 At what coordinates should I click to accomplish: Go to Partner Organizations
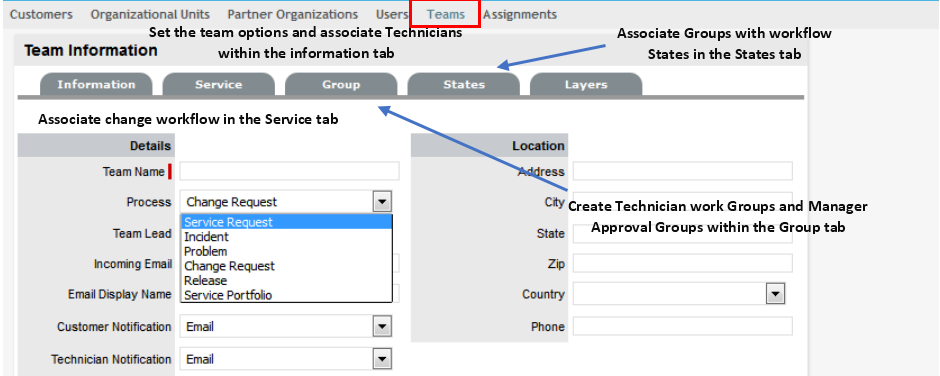tap(293, 14)
